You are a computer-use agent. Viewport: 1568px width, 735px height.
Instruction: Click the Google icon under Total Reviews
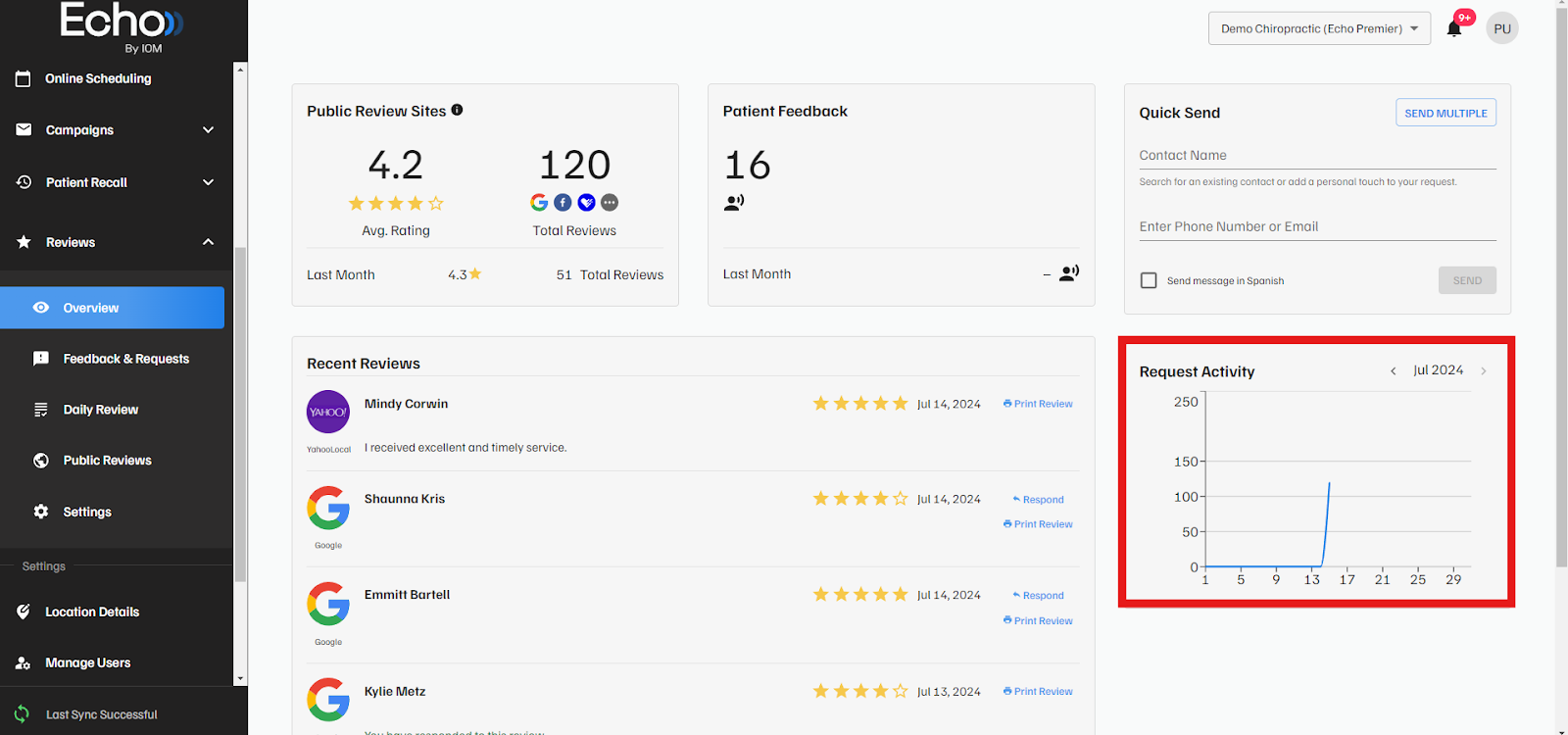tap(539, 202)
